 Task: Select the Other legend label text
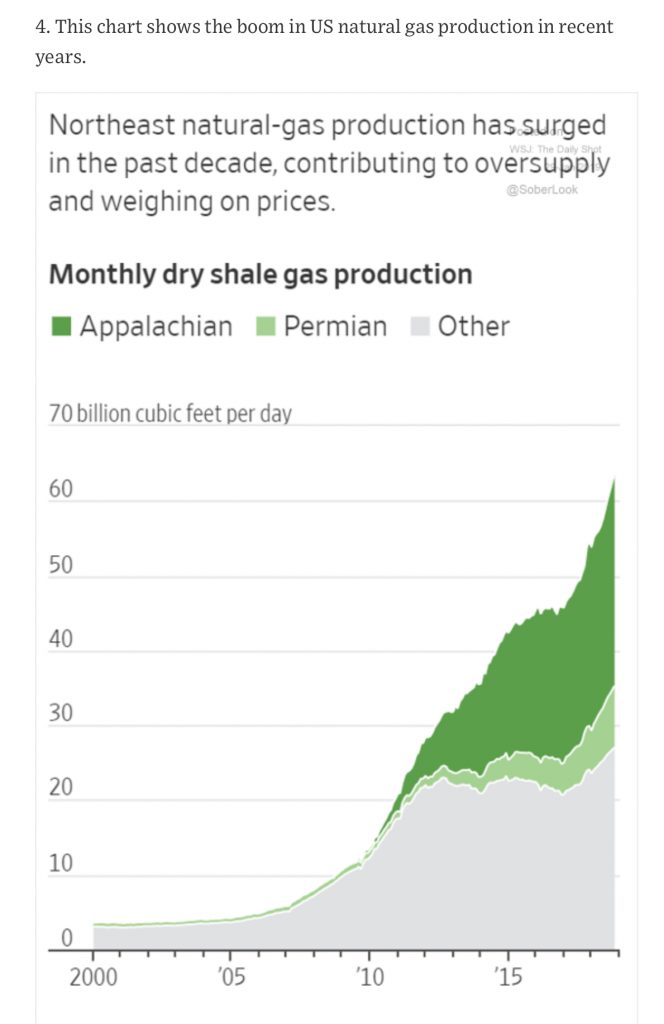point(473,326)
